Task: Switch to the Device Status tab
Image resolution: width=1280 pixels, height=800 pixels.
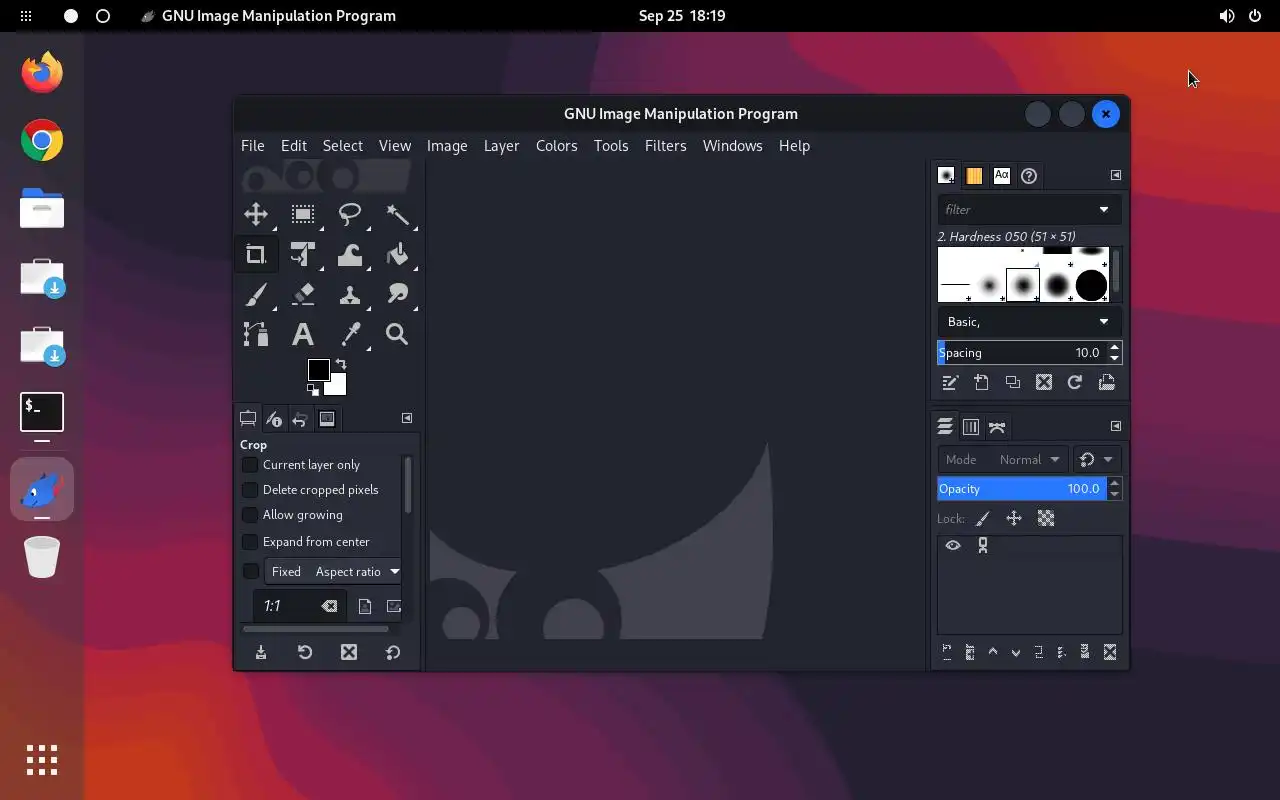Action: click(x=274, y=419)
